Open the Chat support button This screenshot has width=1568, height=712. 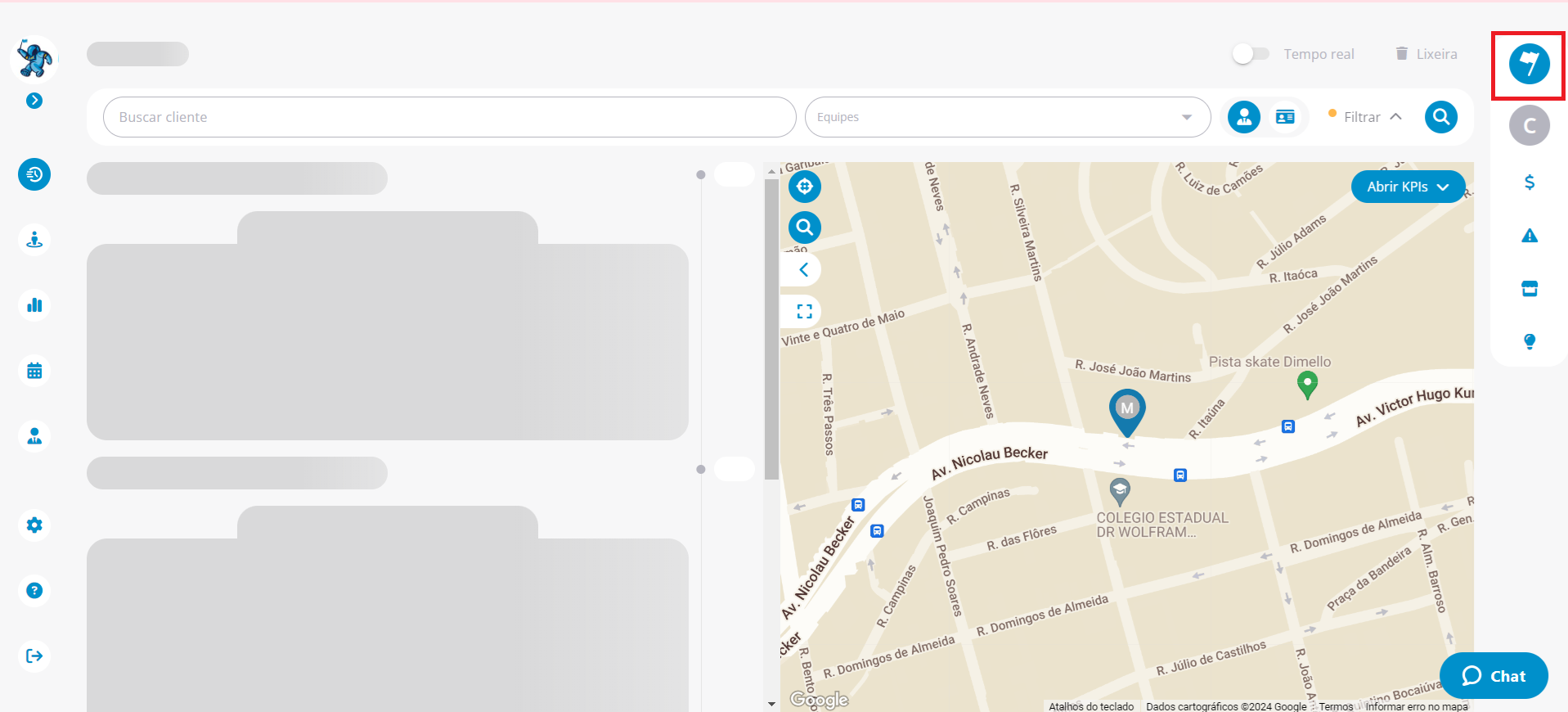pyautogui.click(x=1494, y=675)
